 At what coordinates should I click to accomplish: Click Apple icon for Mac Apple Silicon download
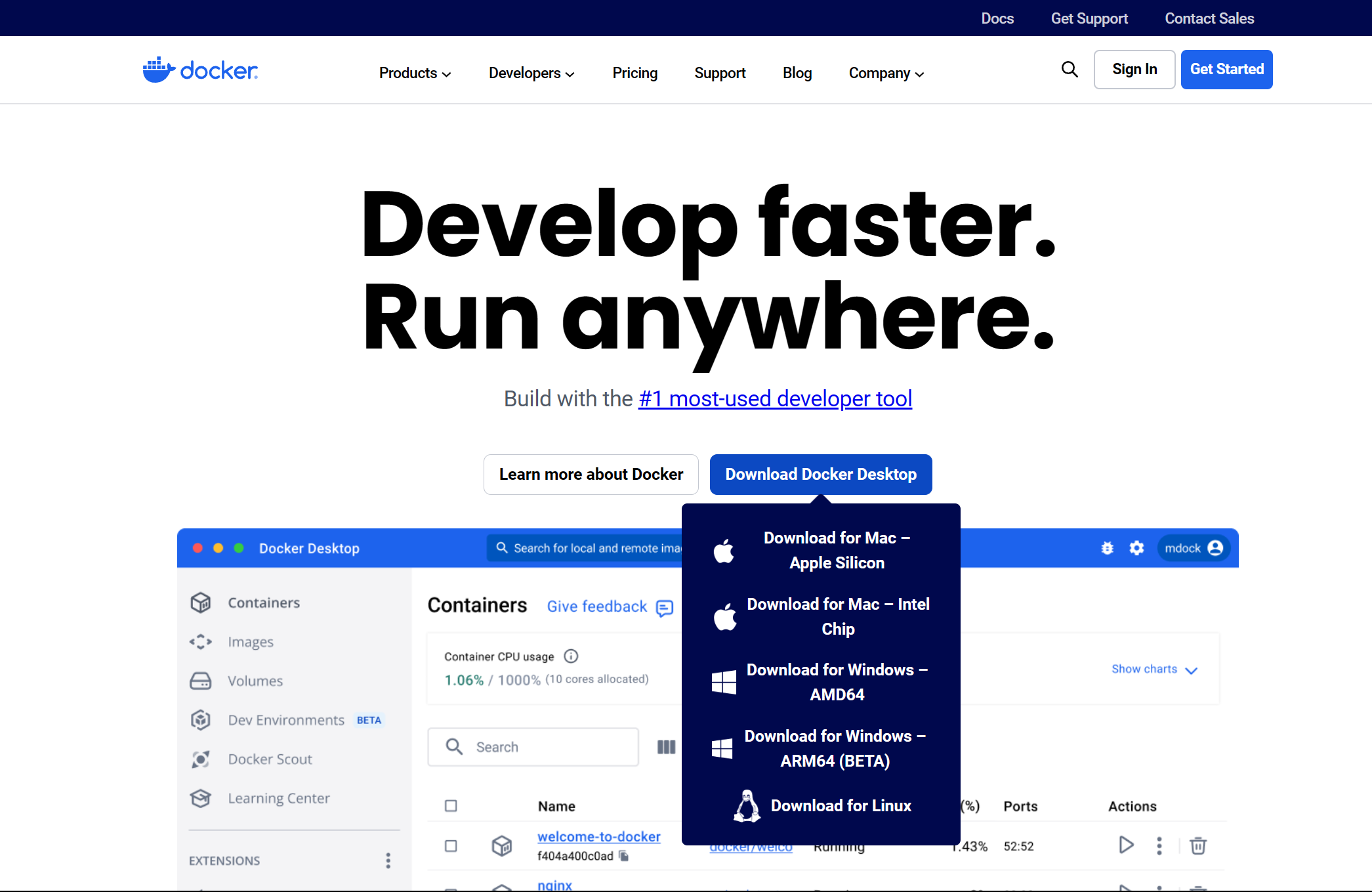[724, 551]
